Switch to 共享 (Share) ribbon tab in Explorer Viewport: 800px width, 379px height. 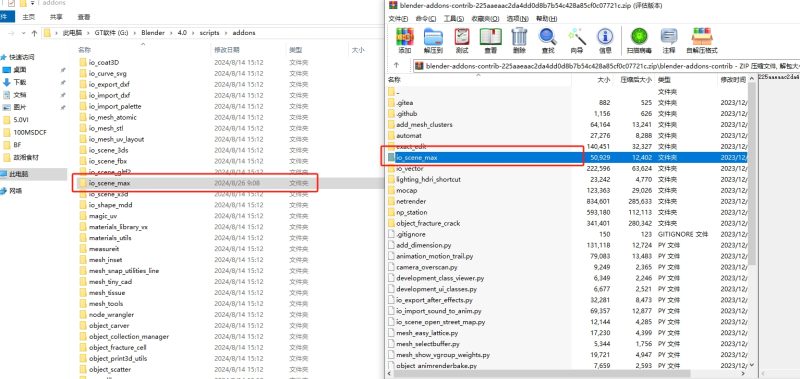click(56, 17)
